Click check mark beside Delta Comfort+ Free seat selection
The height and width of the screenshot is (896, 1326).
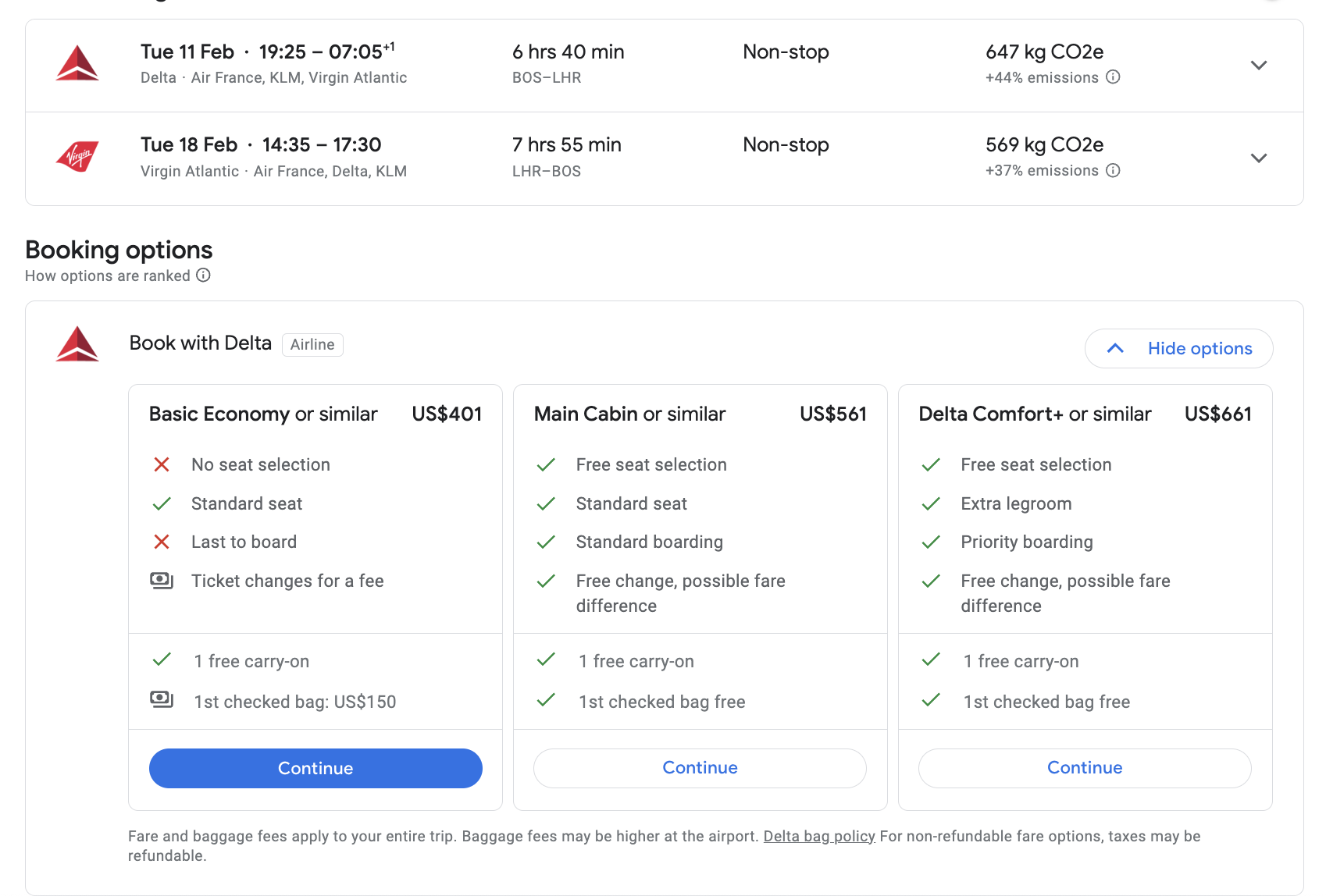931,465
